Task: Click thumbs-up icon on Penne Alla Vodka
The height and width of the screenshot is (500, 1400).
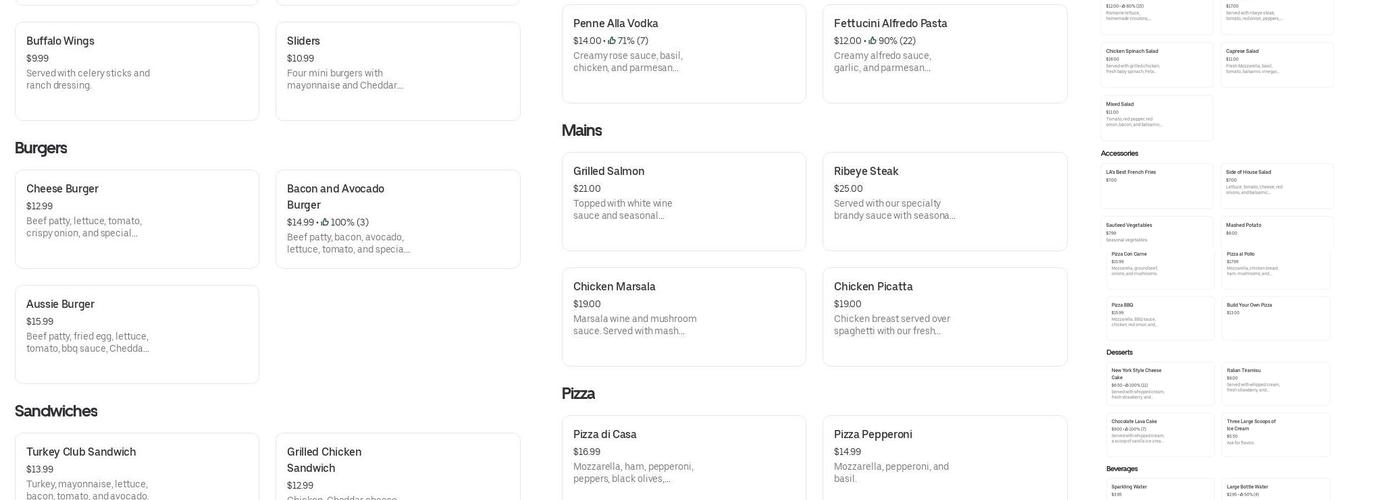Action: point(612,41)
